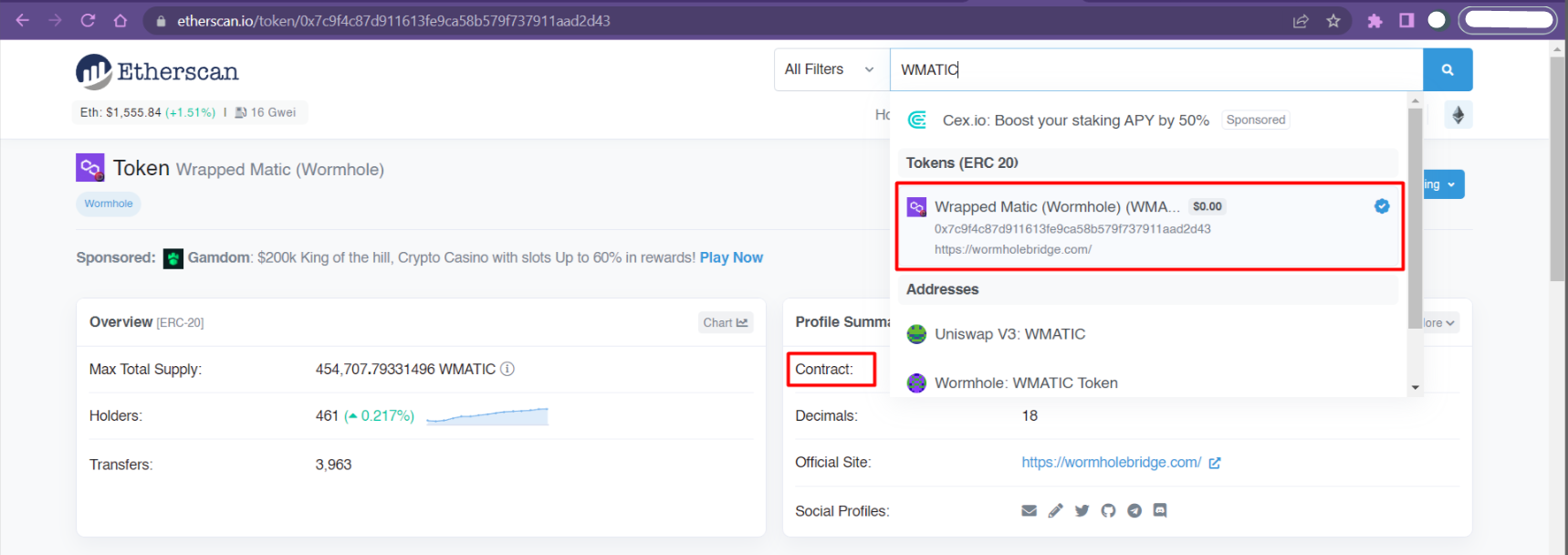
Task: Click the suggestions list scrollbar down arrow
Action: pyautogui.click(x=1415, y=387)
